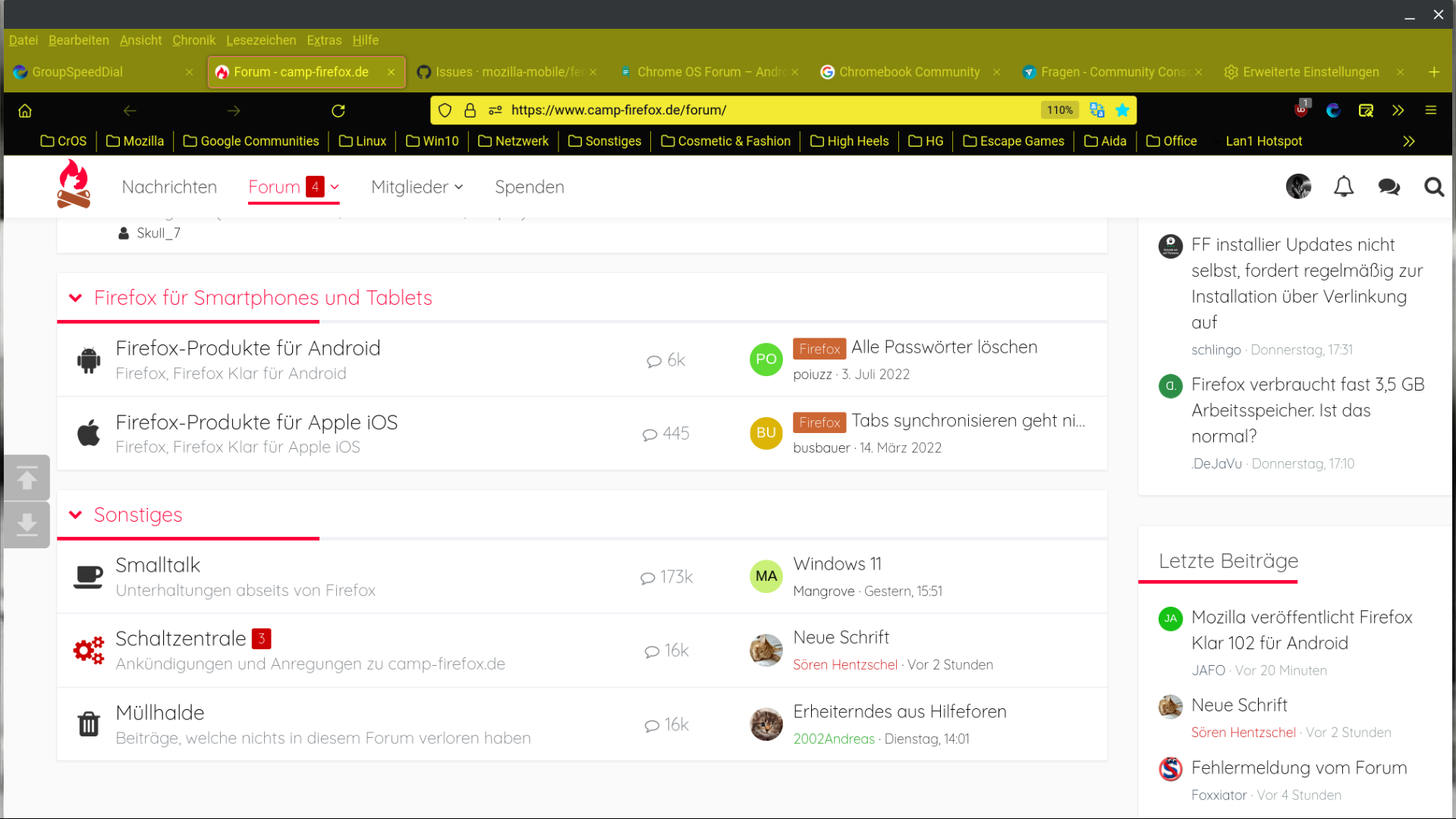This screenshot has height=819, width=1456.
Task: Open Firefox-Produkte für Apple iOS forum
Action: [x=256, y=422]
